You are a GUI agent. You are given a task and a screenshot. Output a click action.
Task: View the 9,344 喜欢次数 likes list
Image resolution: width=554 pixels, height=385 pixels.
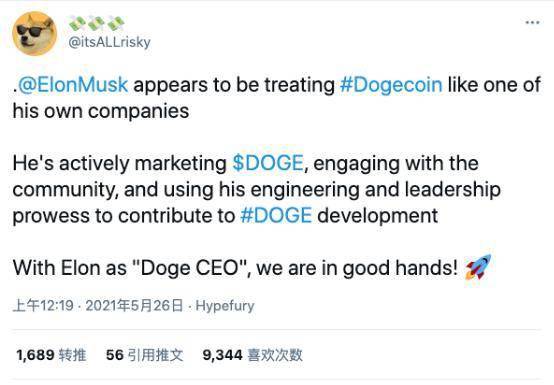pos(253,355)
